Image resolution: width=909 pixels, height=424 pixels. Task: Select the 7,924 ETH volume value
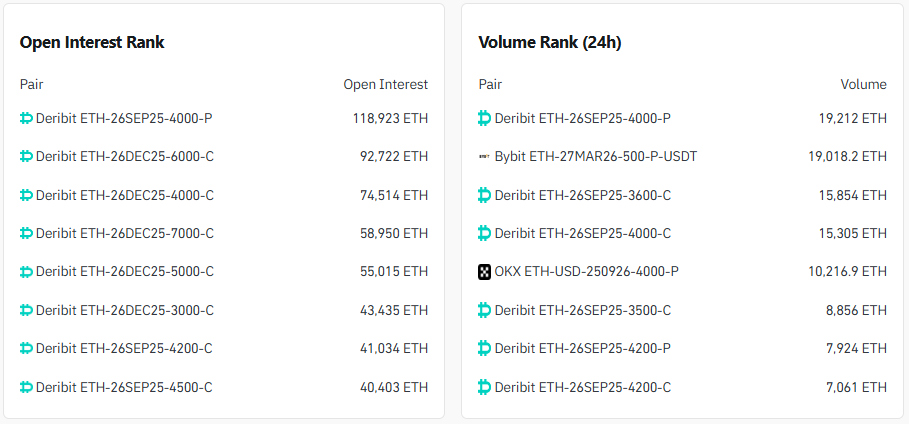click(856, 348)
